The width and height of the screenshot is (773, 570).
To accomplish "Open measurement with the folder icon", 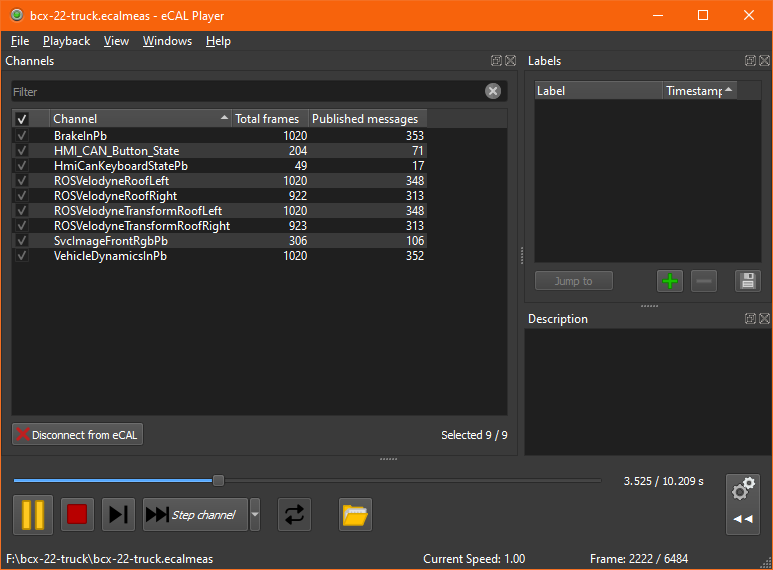I will pos(355,514).
